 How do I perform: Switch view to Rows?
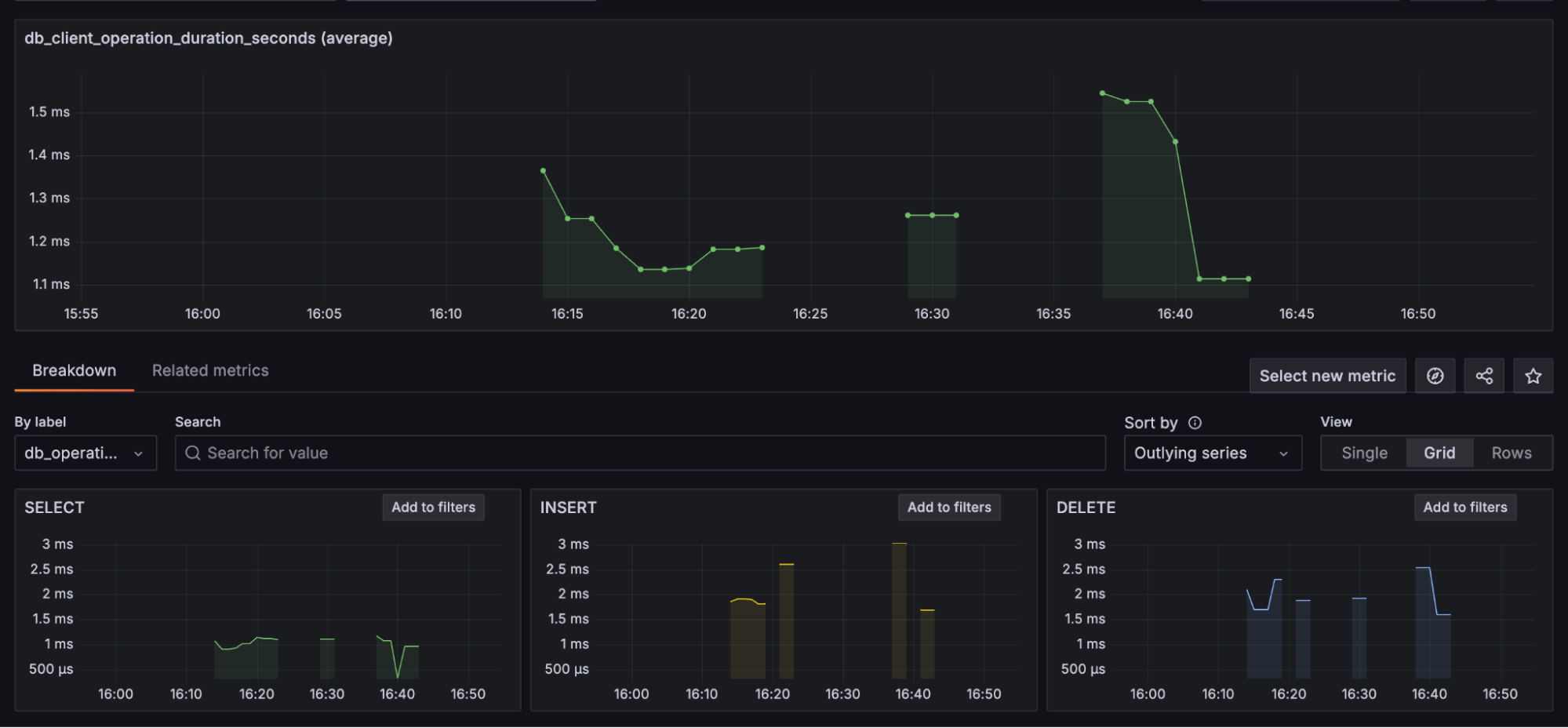(x=1511, y=453)
